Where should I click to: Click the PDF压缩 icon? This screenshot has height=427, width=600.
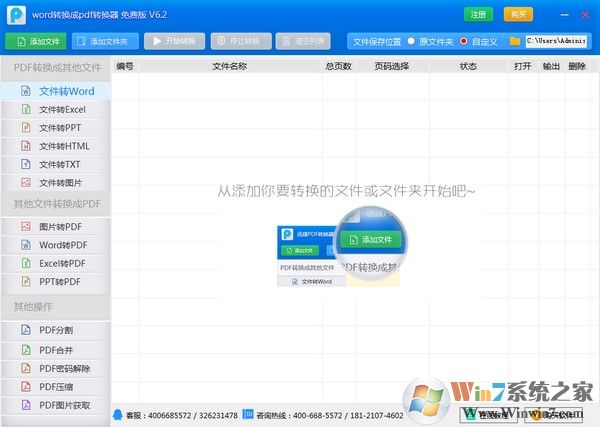26,387
